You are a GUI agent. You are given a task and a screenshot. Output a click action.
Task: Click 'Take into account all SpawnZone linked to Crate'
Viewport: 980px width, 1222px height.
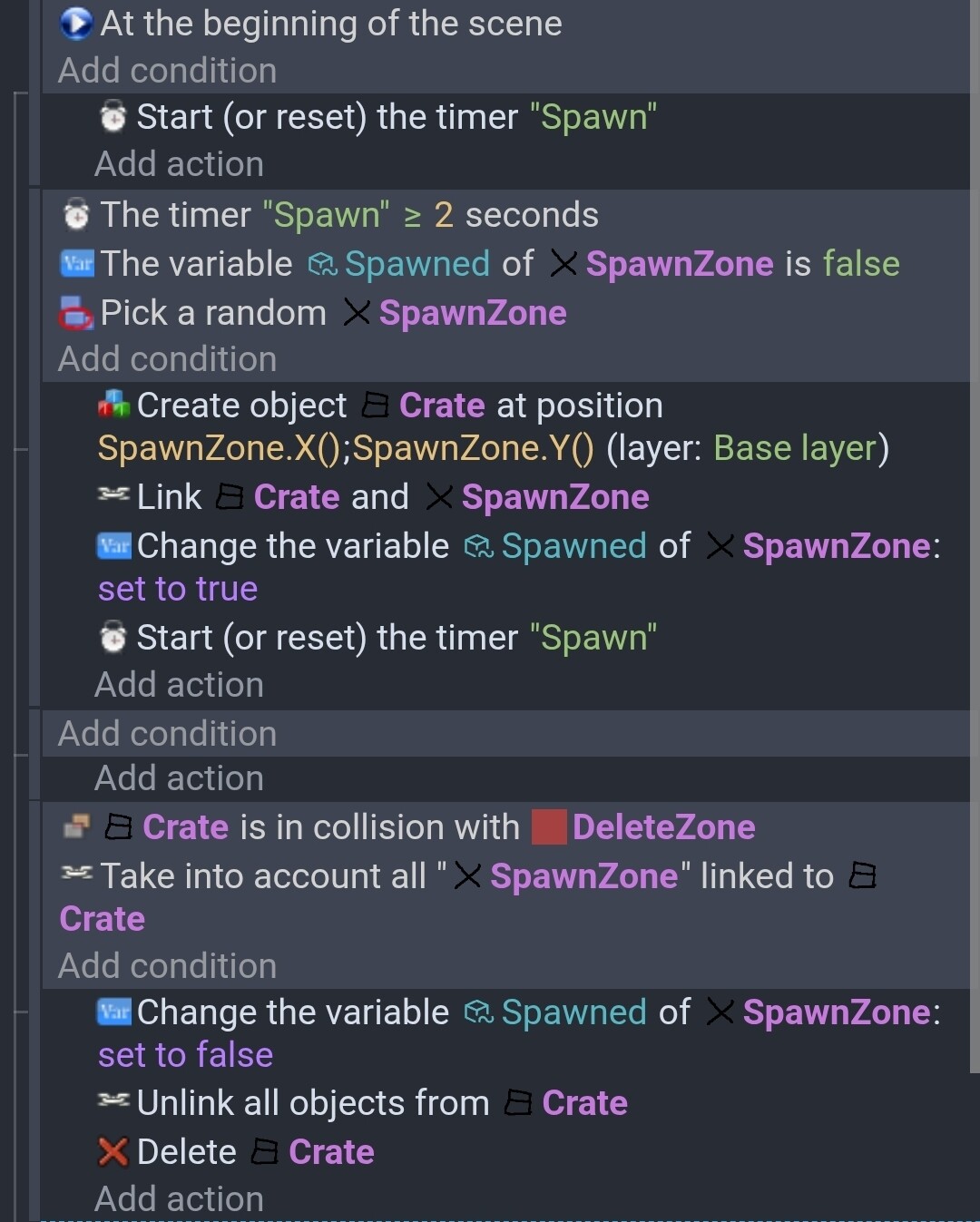click(x=467, y=897)
